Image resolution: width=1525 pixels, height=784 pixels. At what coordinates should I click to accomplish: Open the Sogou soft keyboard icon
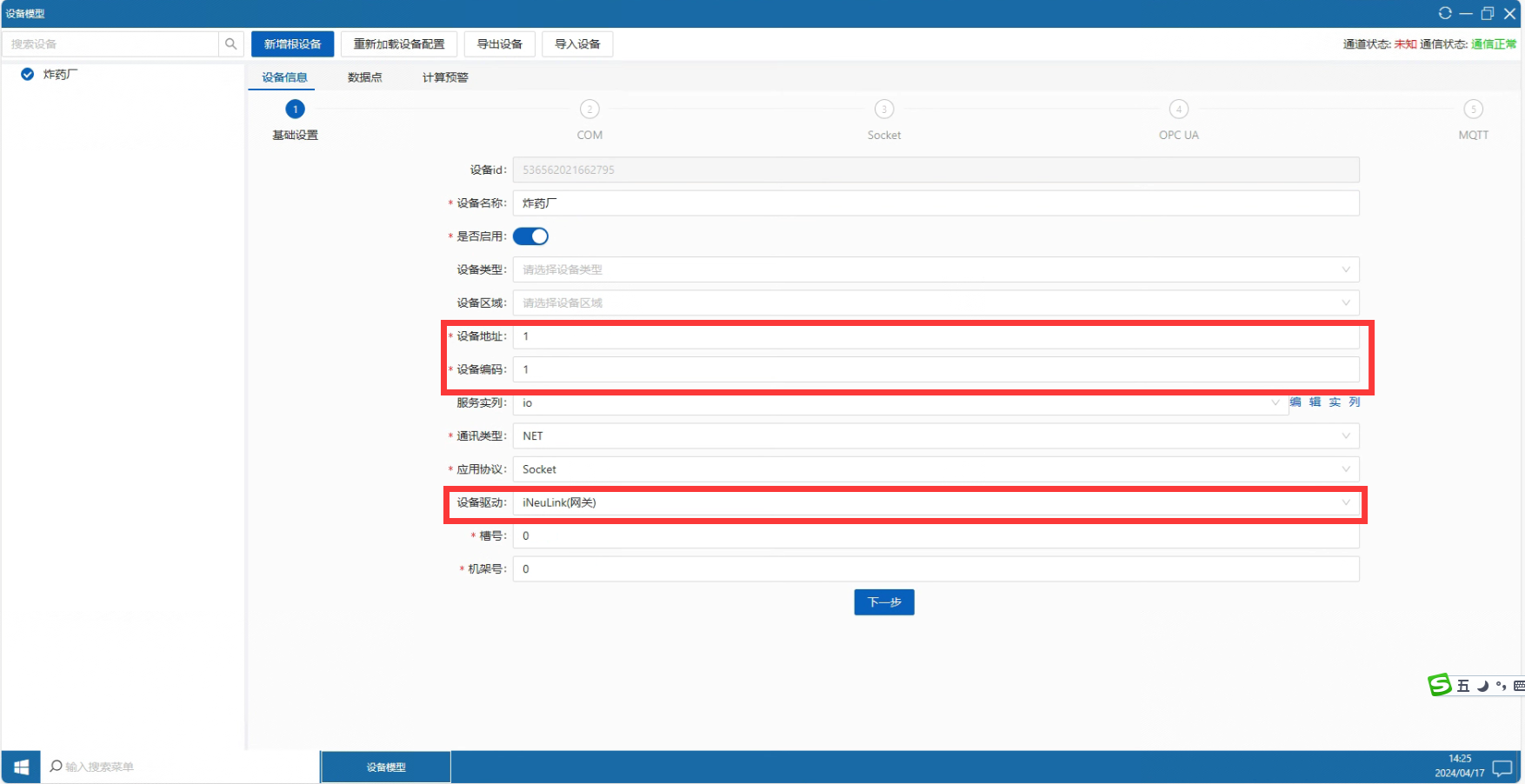1518,687
